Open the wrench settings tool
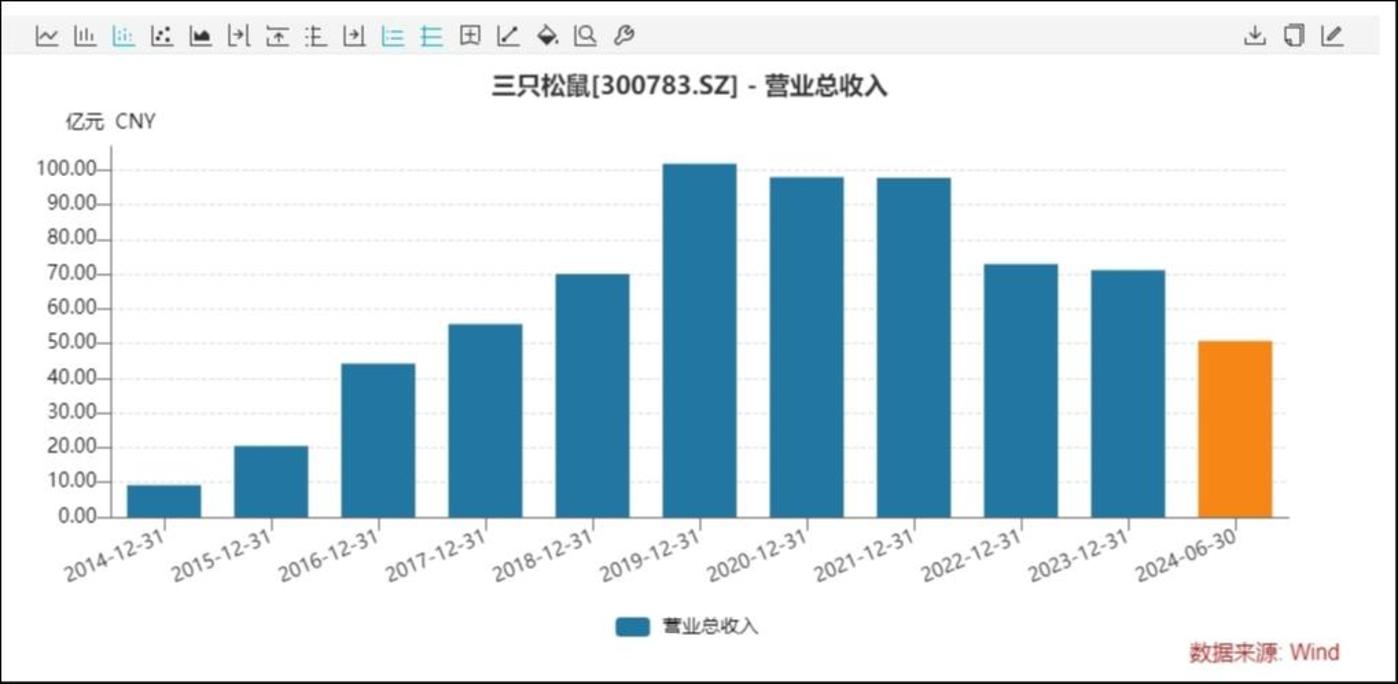 (623, 36)
